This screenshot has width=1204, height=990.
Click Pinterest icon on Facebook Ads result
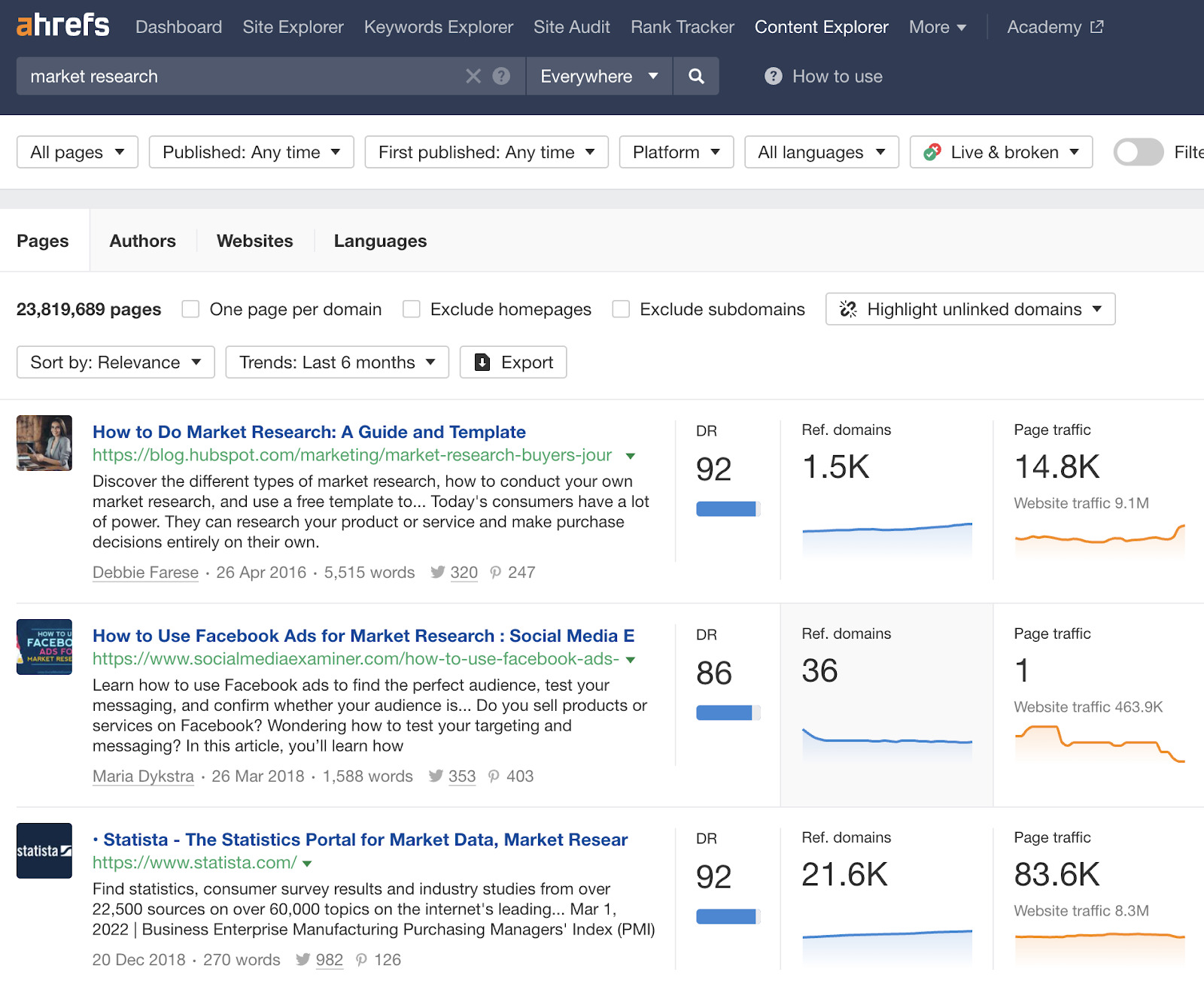[494, 776]
